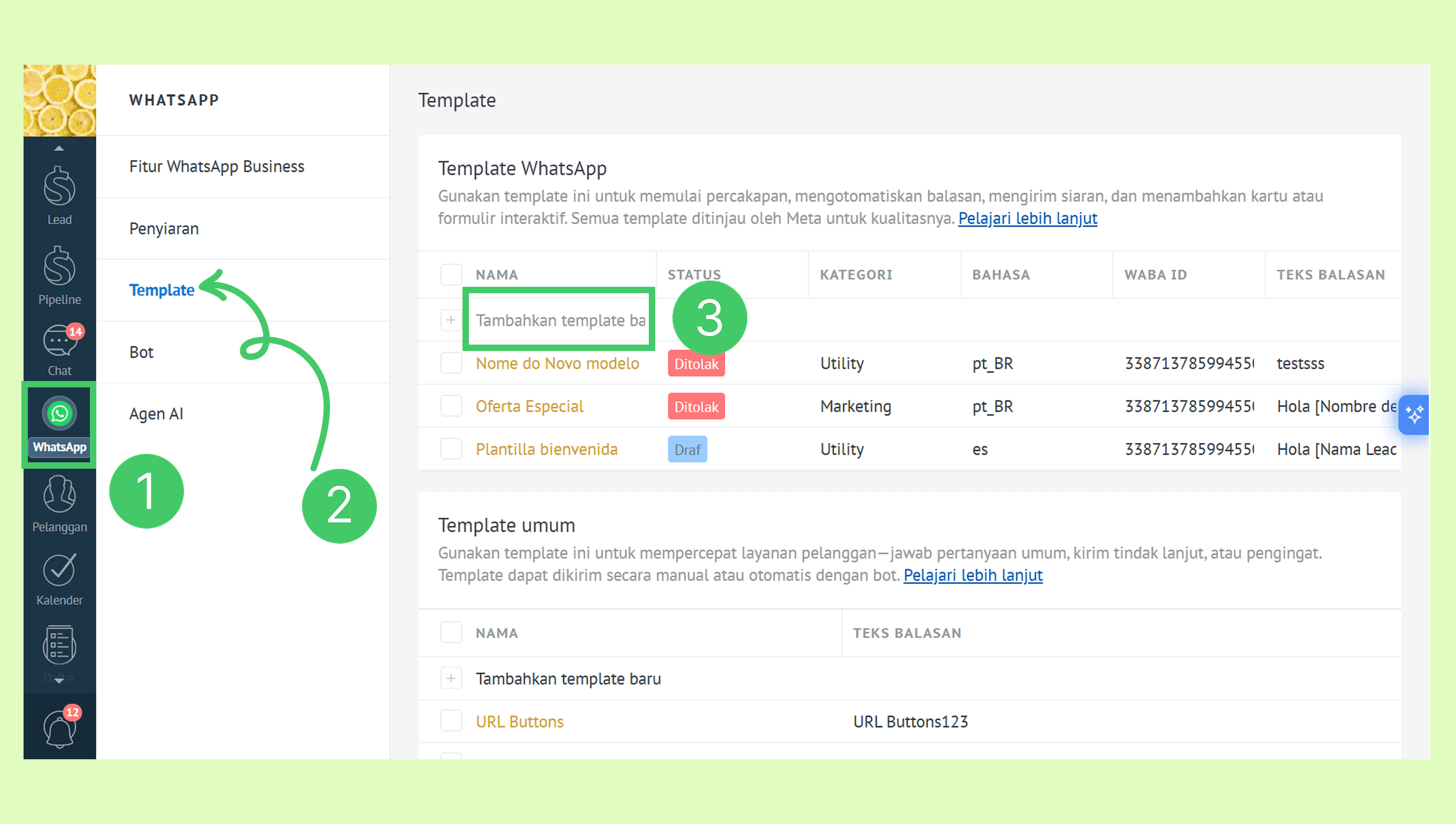Click the URL Buttons123 reply text
1456x824 pixels.
(911, 722)
